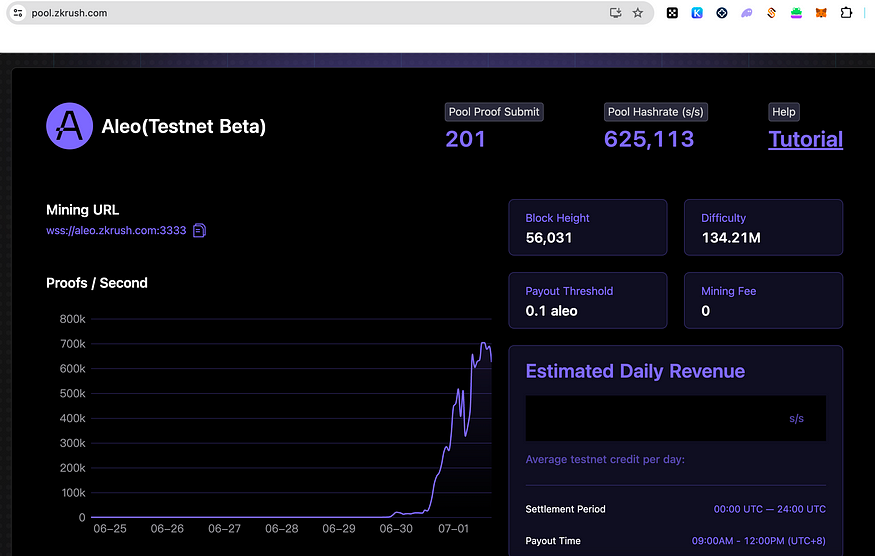Click the 07-01 x-axis date label
The height and width of the screenshot is (556, 875).
pyautogui.click(x=453, y=529)
